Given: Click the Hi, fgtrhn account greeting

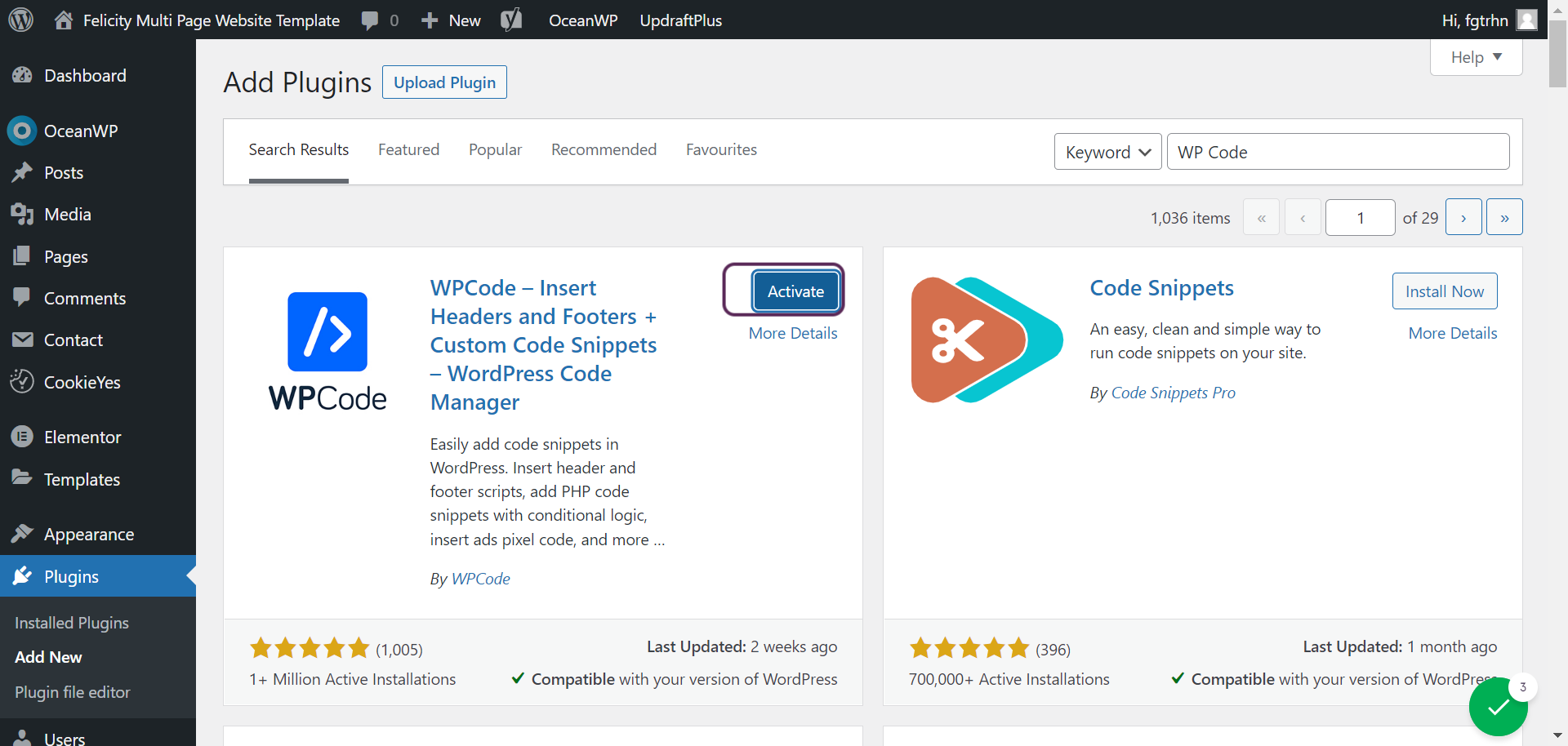Looking at the screenshot, I should (x=1475, y=20).
